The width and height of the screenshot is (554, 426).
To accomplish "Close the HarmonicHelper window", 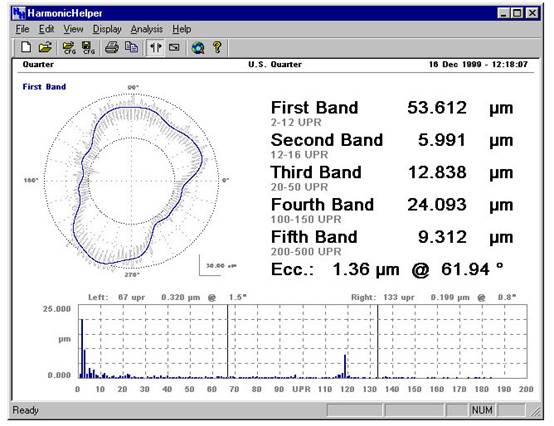I will 532,13.
